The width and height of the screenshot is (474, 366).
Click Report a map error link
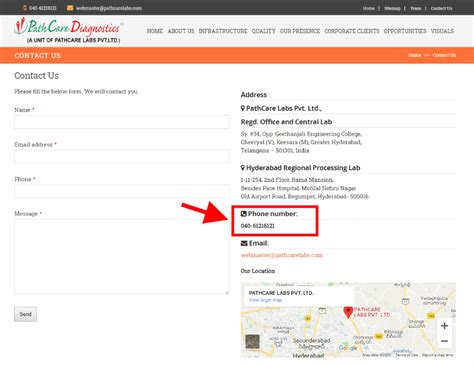point(438,355)
